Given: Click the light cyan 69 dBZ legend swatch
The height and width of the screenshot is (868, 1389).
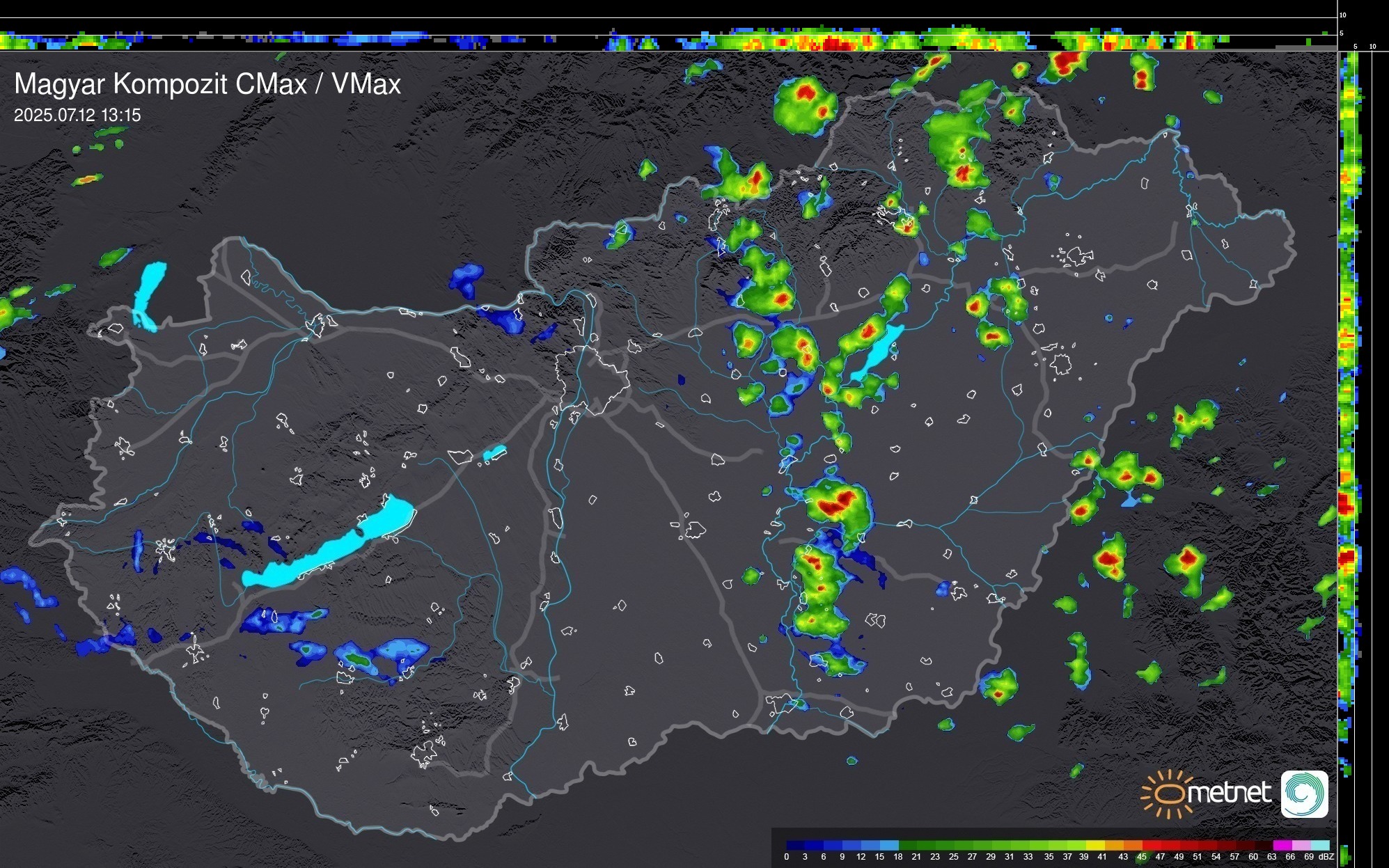Looking at the screenshot, I should 1319,845.
